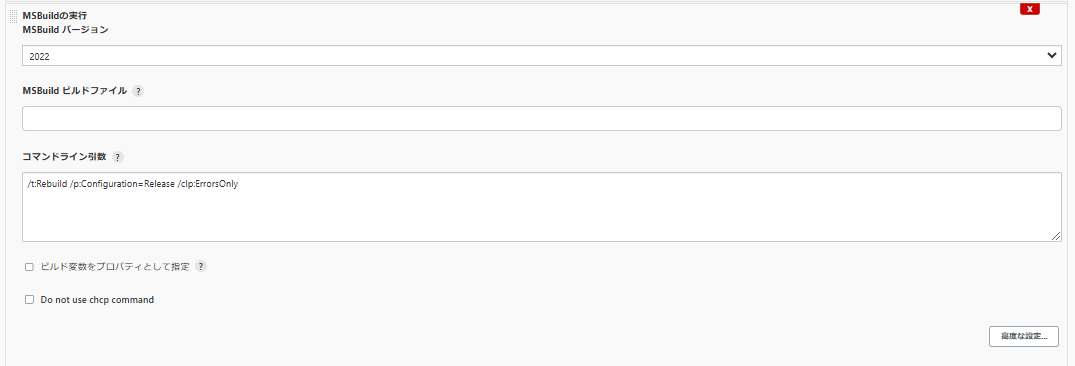Delete the MSBuild step with red X

(x=1030, y=9)
